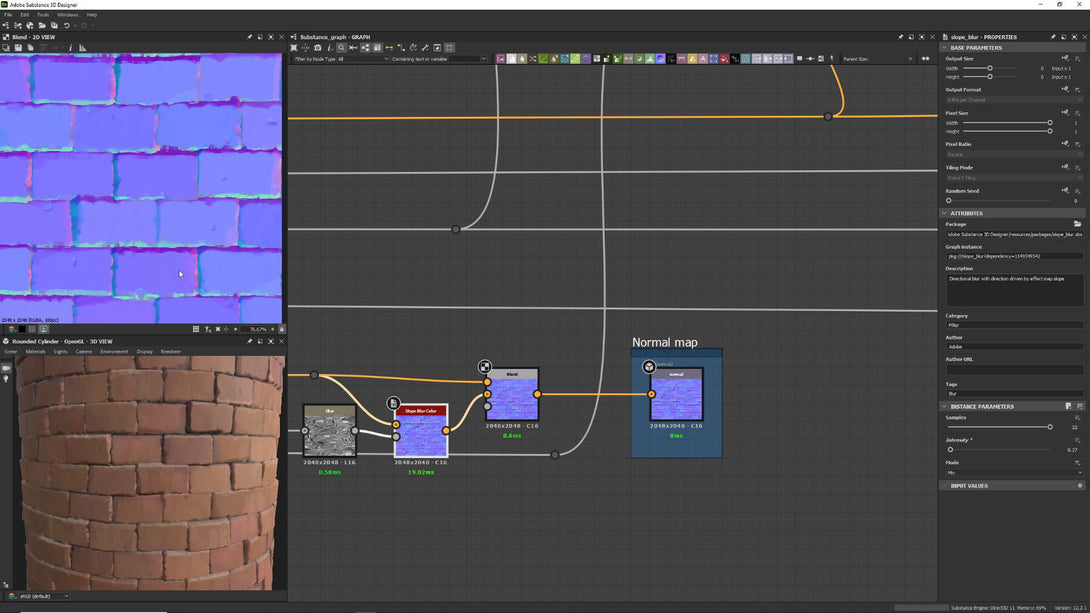Open the Materials menu in 3D view
1090x613 pixels.
35,352
